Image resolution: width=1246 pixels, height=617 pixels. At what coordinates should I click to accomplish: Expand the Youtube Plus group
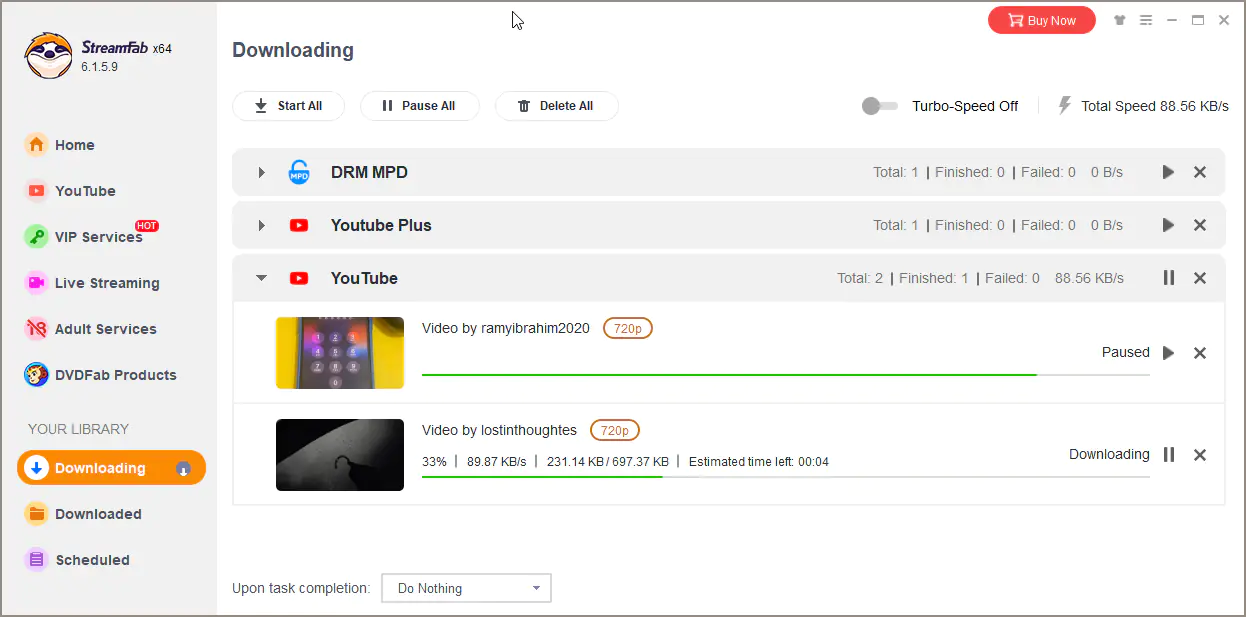[x=261, y=225]
